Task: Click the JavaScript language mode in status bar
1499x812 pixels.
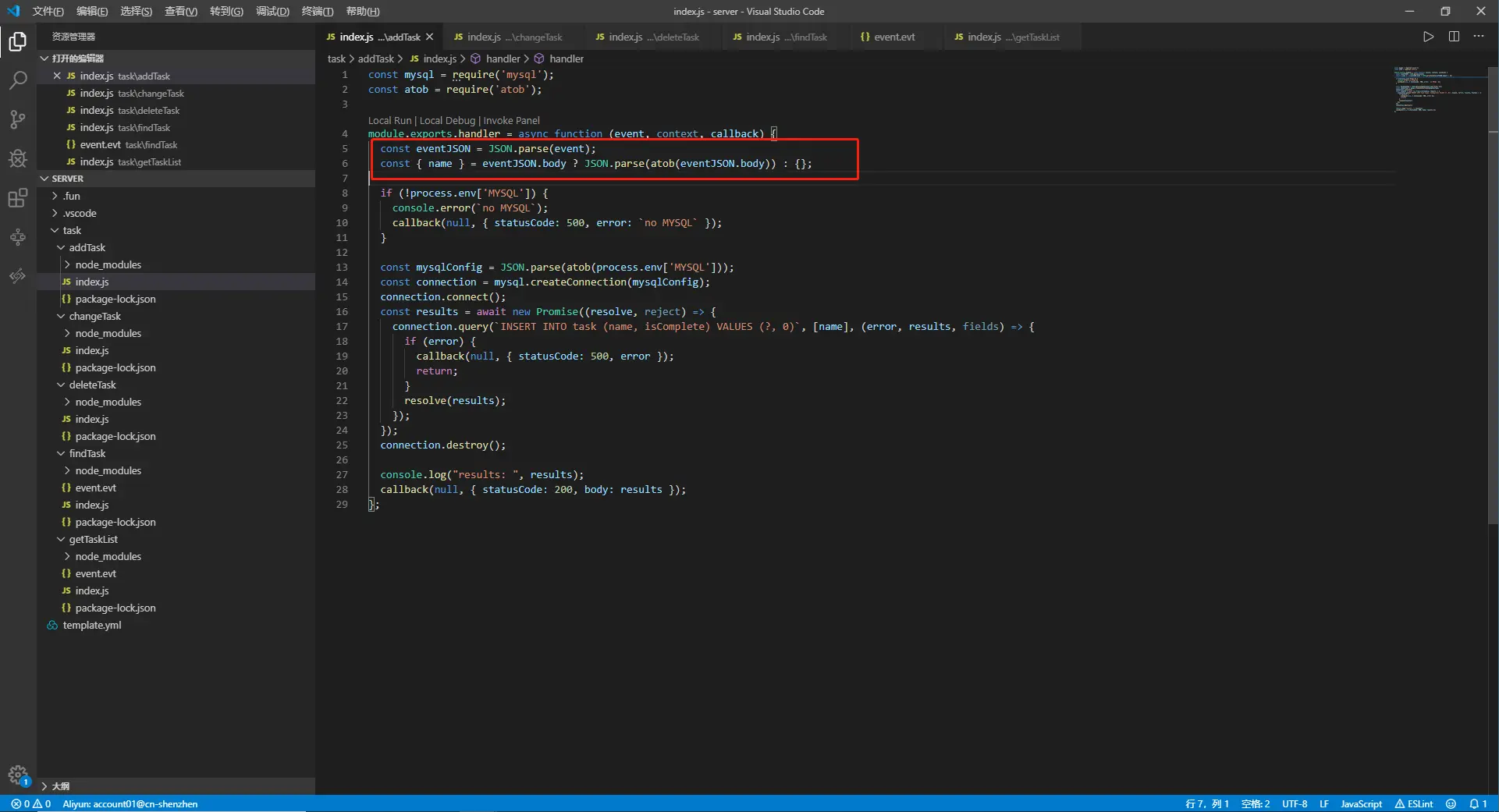Action: (1361, 803)
